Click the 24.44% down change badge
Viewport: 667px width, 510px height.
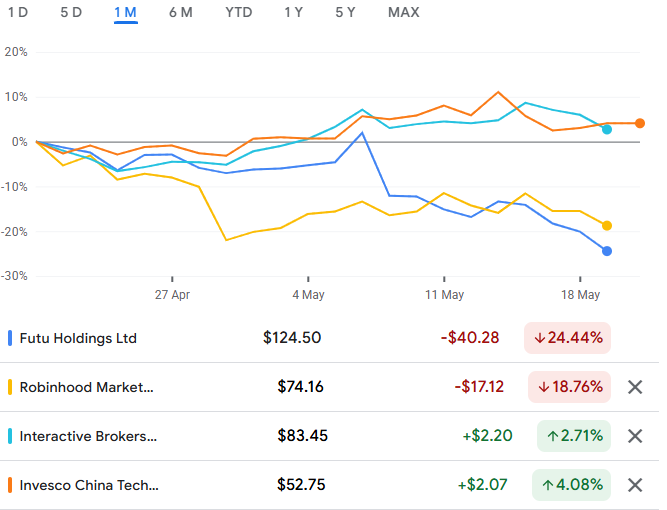[567, 338]
